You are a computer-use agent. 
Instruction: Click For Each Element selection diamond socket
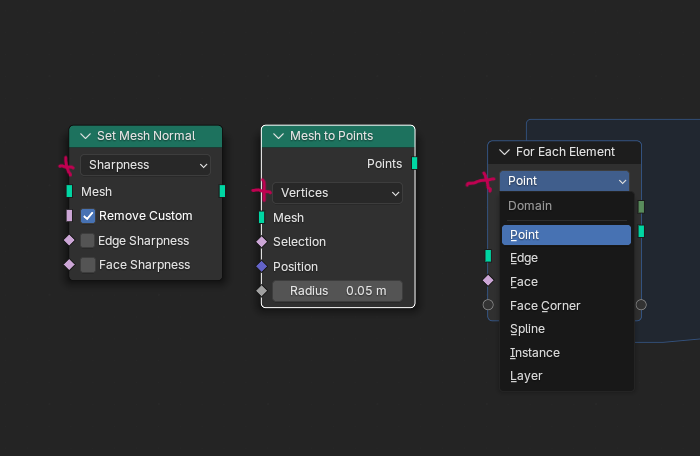click(x=488, y=280)
